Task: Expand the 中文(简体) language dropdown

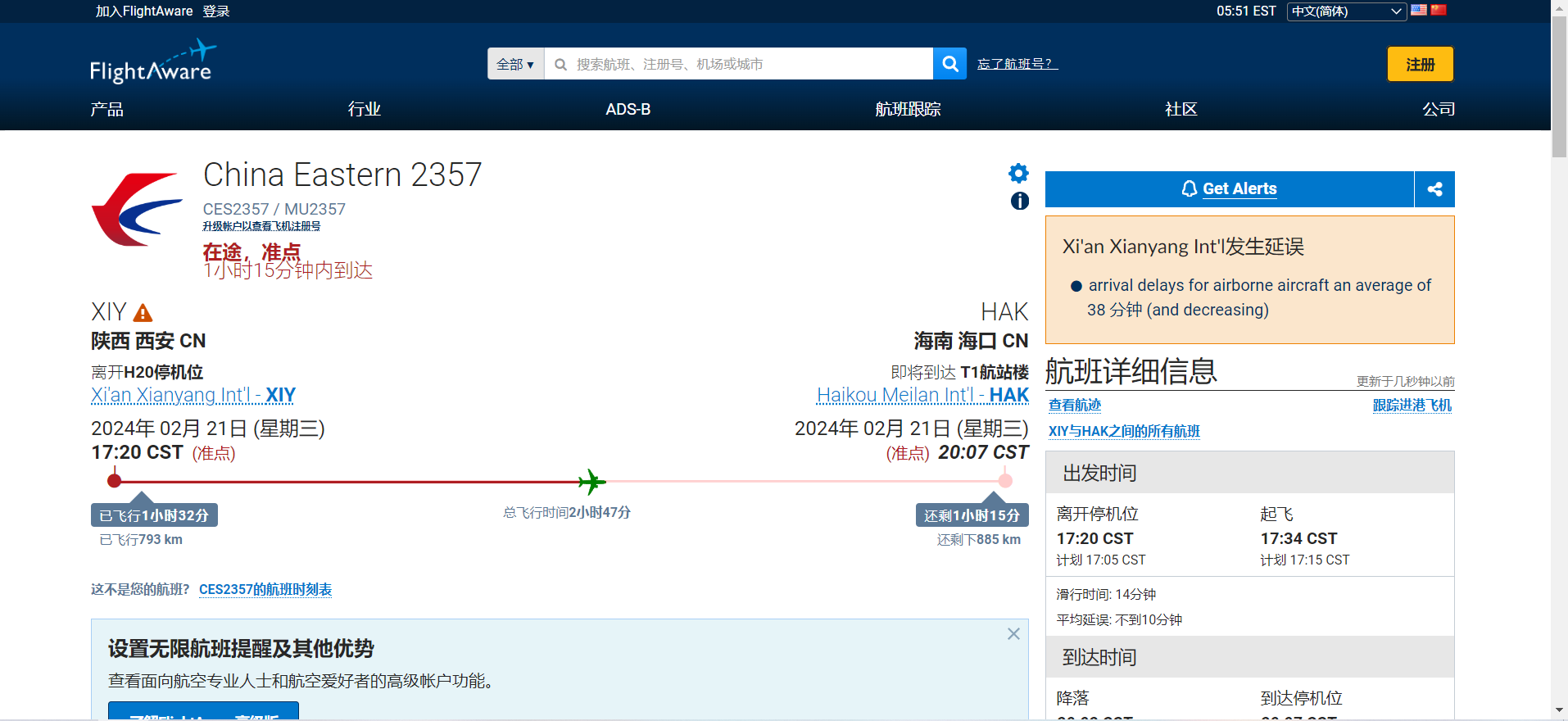Action: 1346,11
